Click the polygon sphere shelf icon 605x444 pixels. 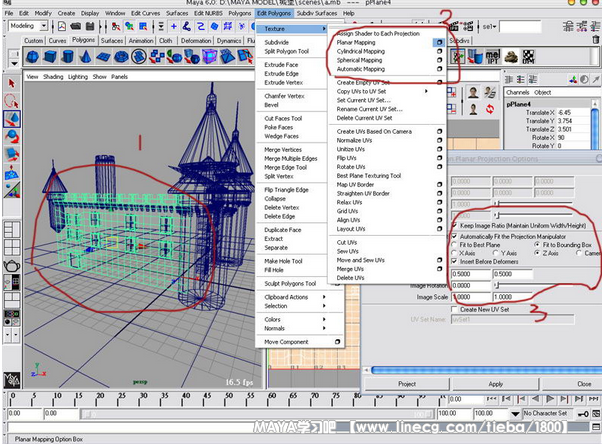click(32, 57)
